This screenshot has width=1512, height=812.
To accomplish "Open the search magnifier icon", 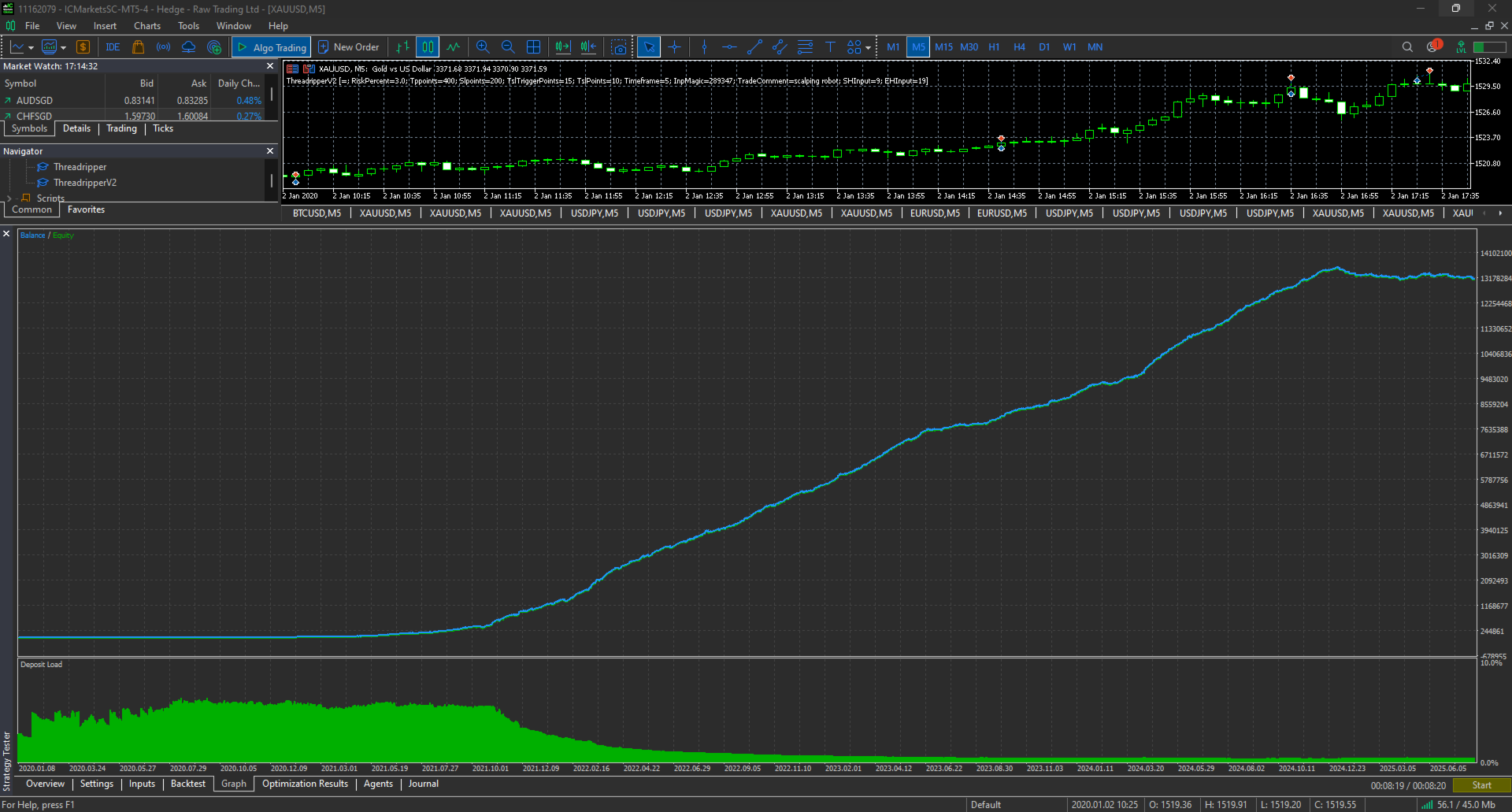I will [x=1407, y=47].
